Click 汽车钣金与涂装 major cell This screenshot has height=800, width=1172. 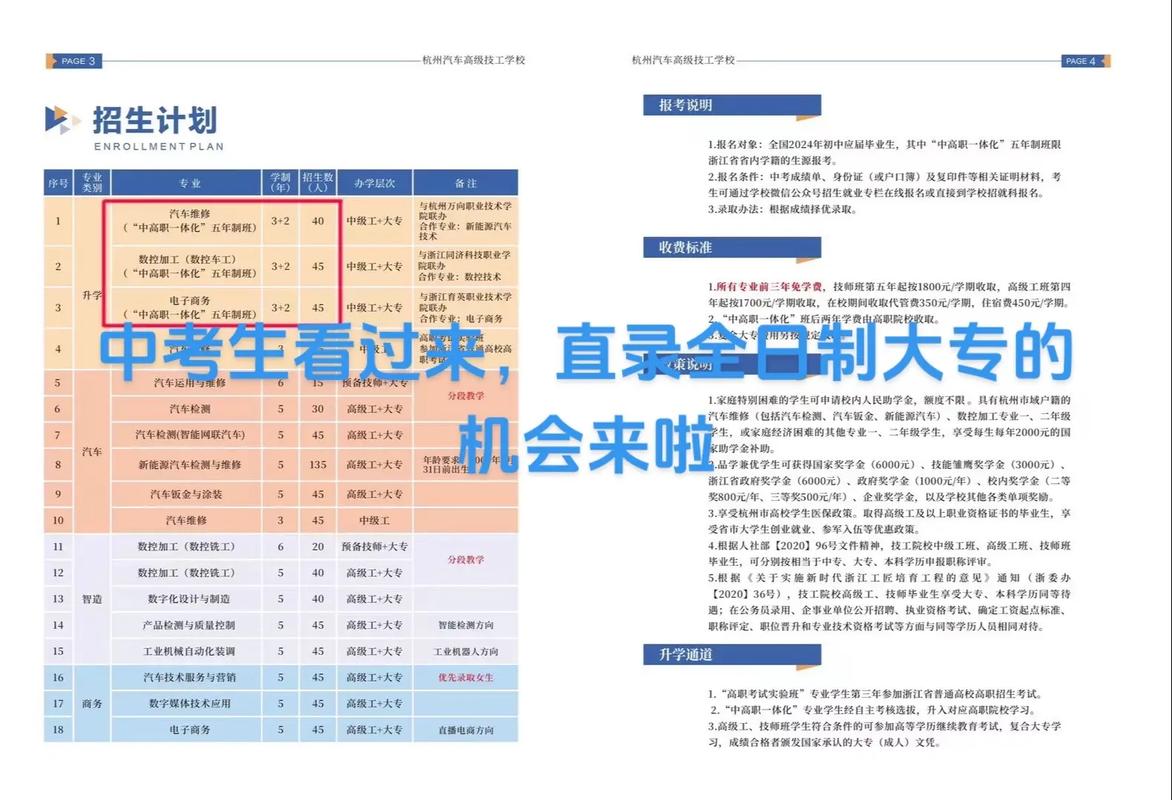(187, 494)
